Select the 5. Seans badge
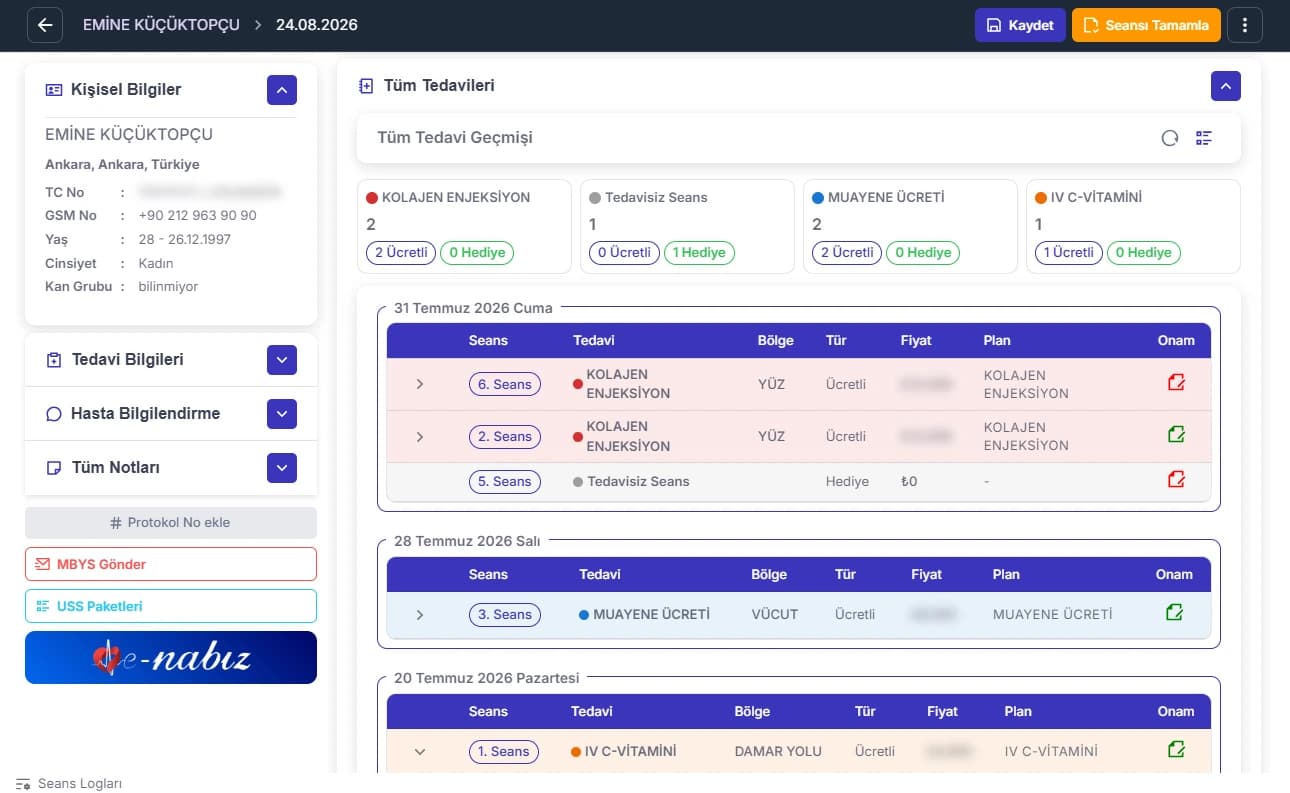The width and height of the screenshot is (1290, 793). [x=505, y=481]
